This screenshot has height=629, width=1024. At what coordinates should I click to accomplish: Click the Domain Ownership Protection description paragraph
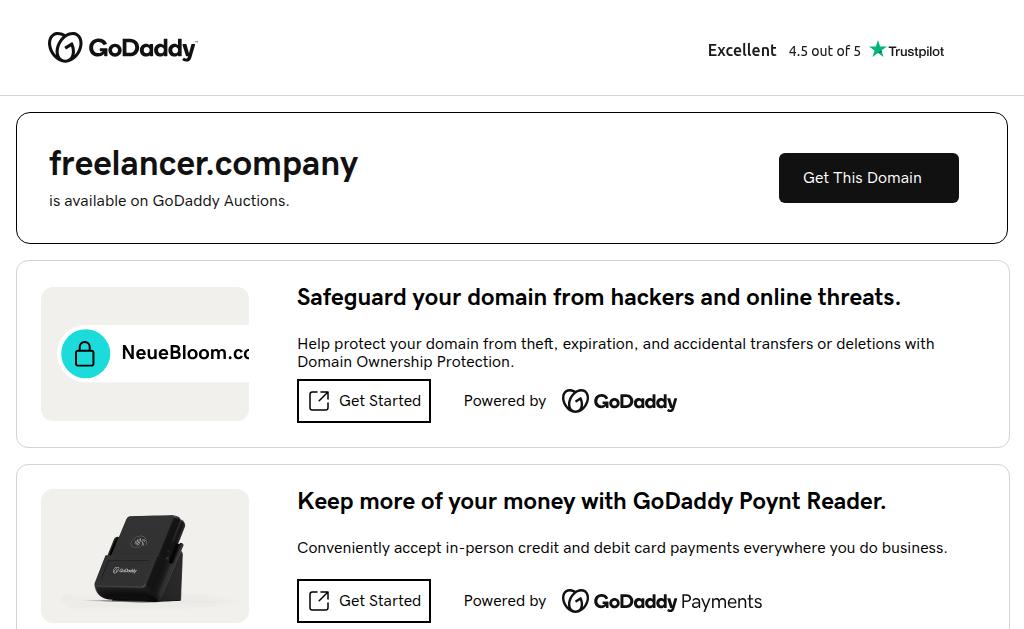(615, 352)
